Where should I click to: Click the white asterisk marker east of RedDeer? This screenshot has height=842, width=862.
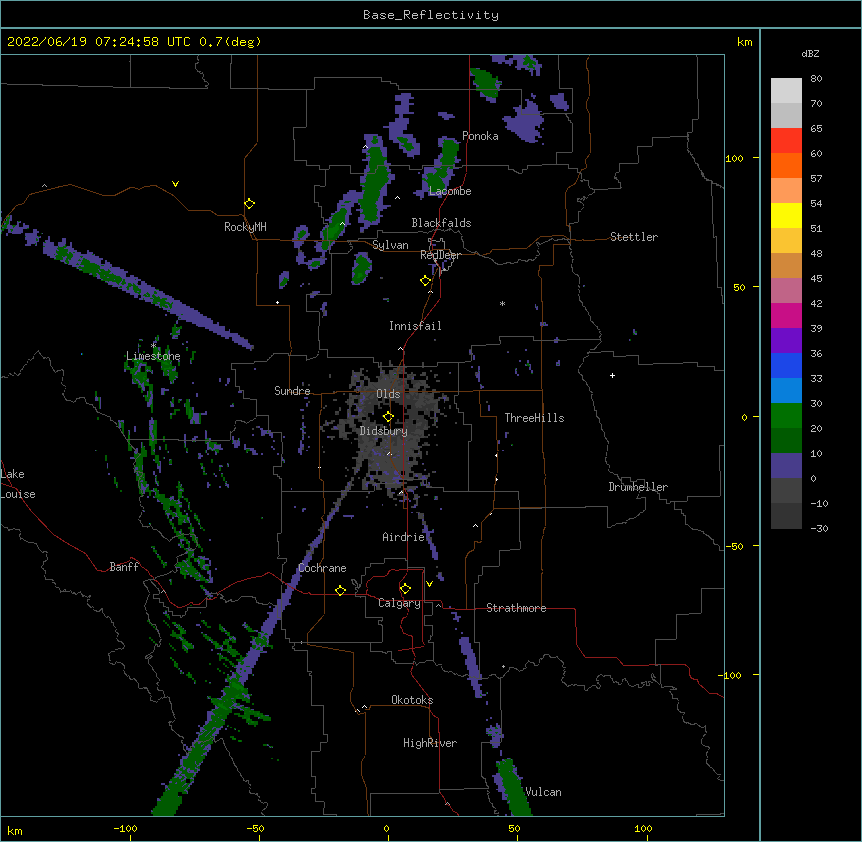click(502, 303)
